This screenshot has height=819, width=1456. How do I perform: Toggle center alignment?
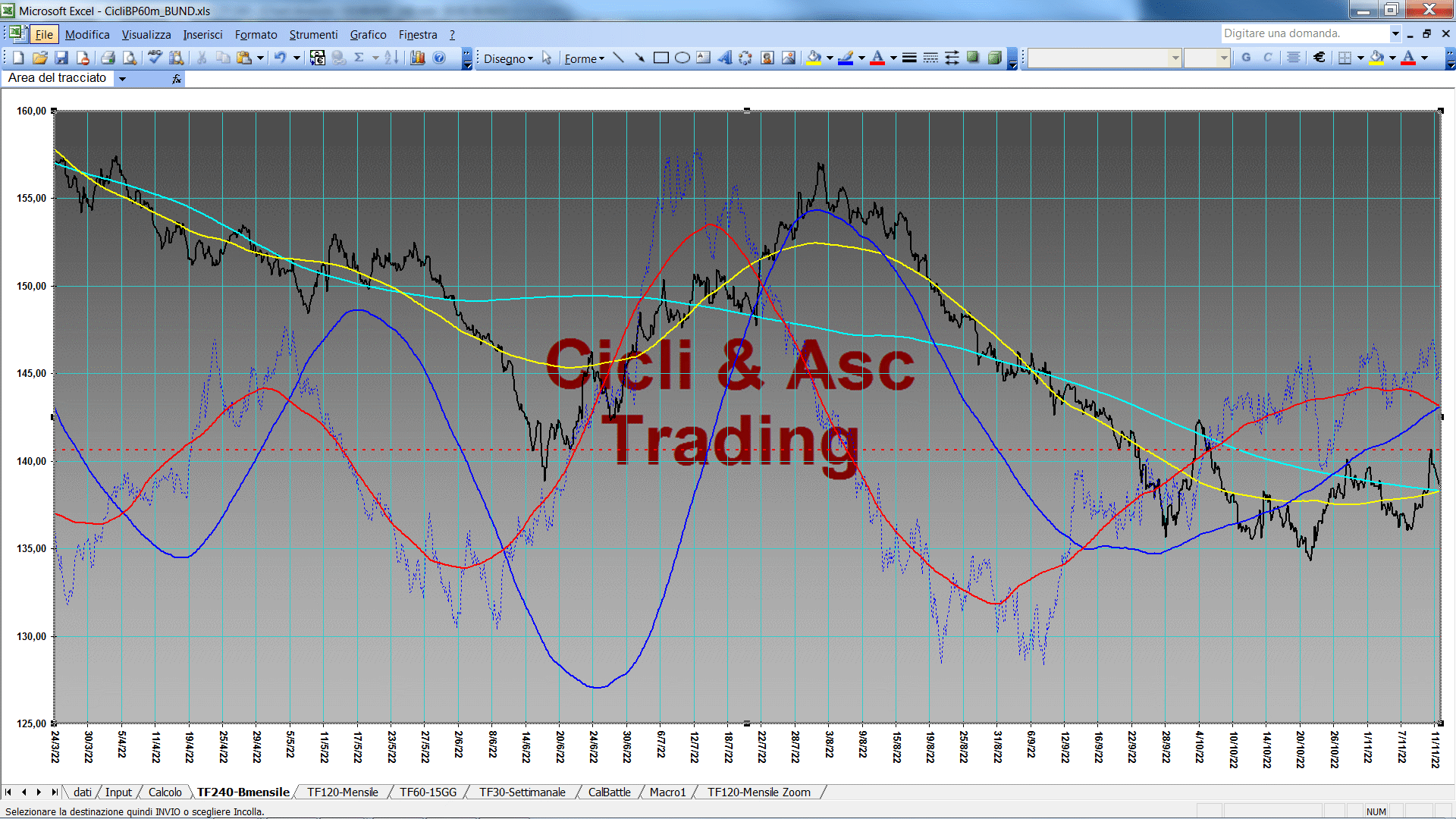(1294, 58)
